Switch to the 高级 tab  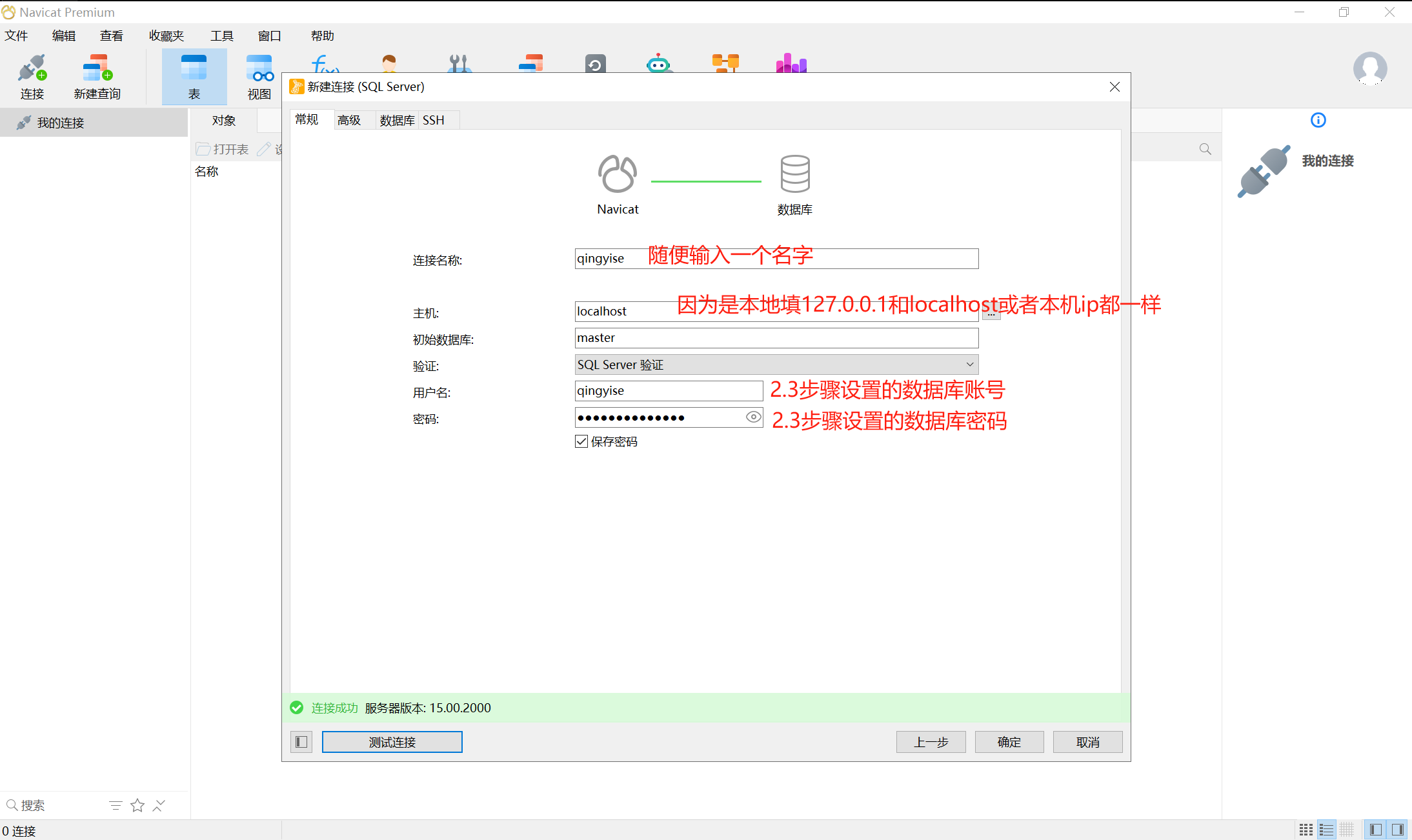pyautogui.click(x=349, y=120)
